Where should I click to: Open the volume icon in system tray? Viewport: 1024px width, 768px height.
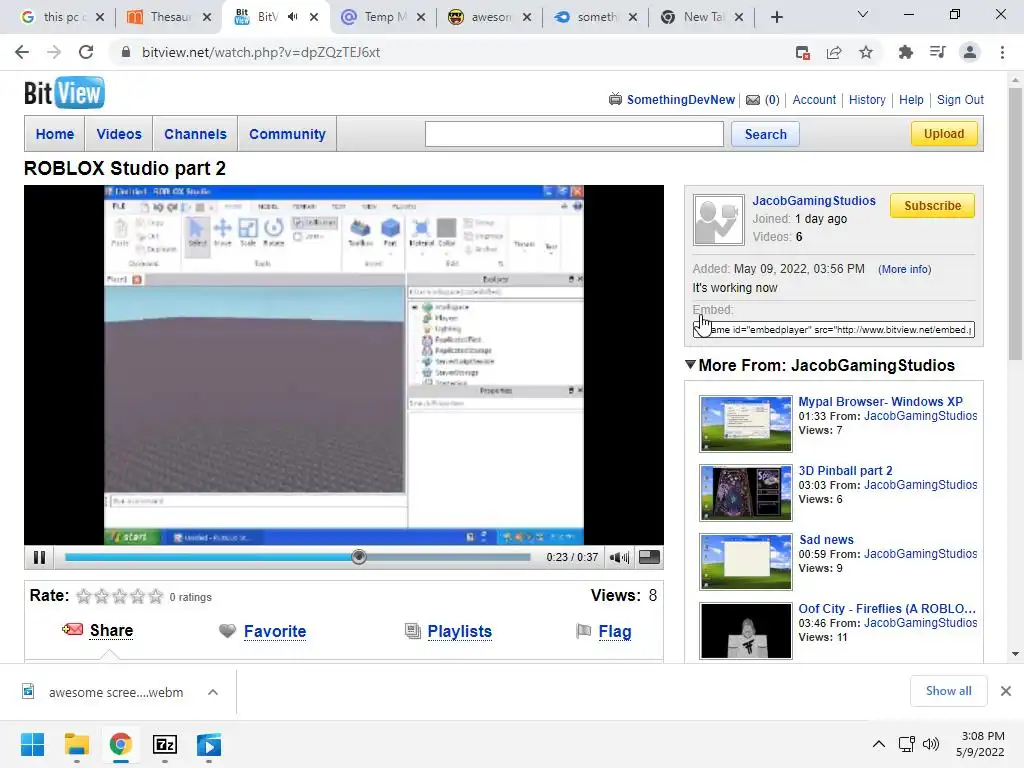click(931, 744)
